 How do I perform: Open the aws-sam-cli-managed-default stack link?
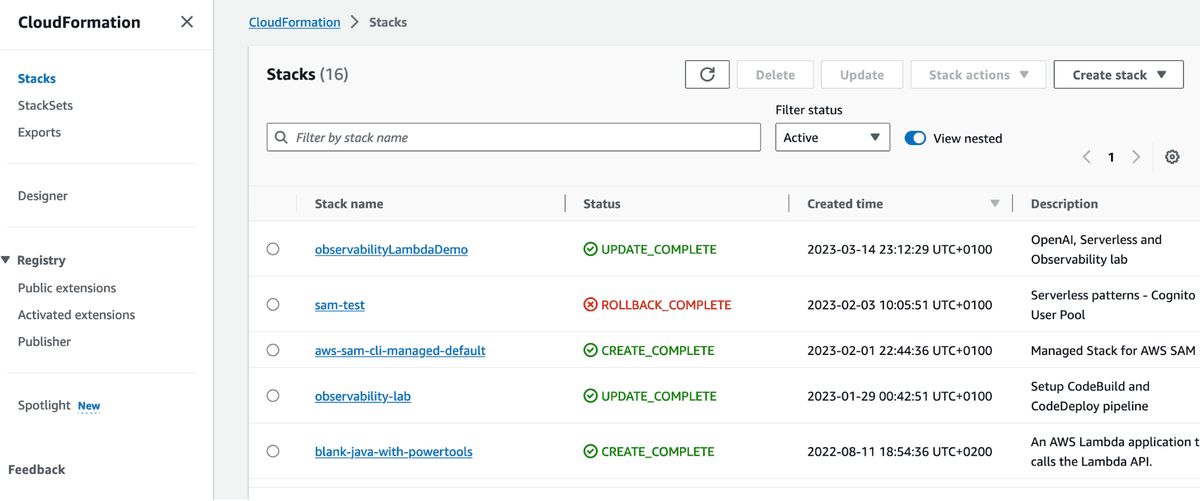pyautogui.click(x=400, y=351)
